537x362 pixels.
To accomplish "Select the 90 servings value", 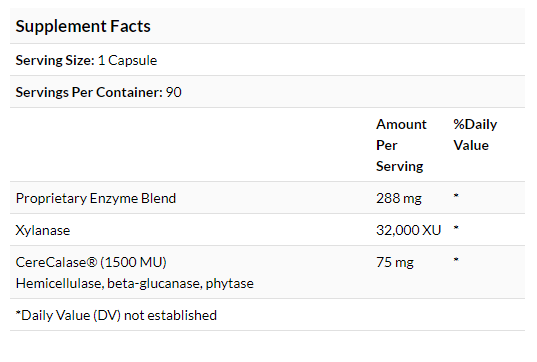I will coord(174,92).
